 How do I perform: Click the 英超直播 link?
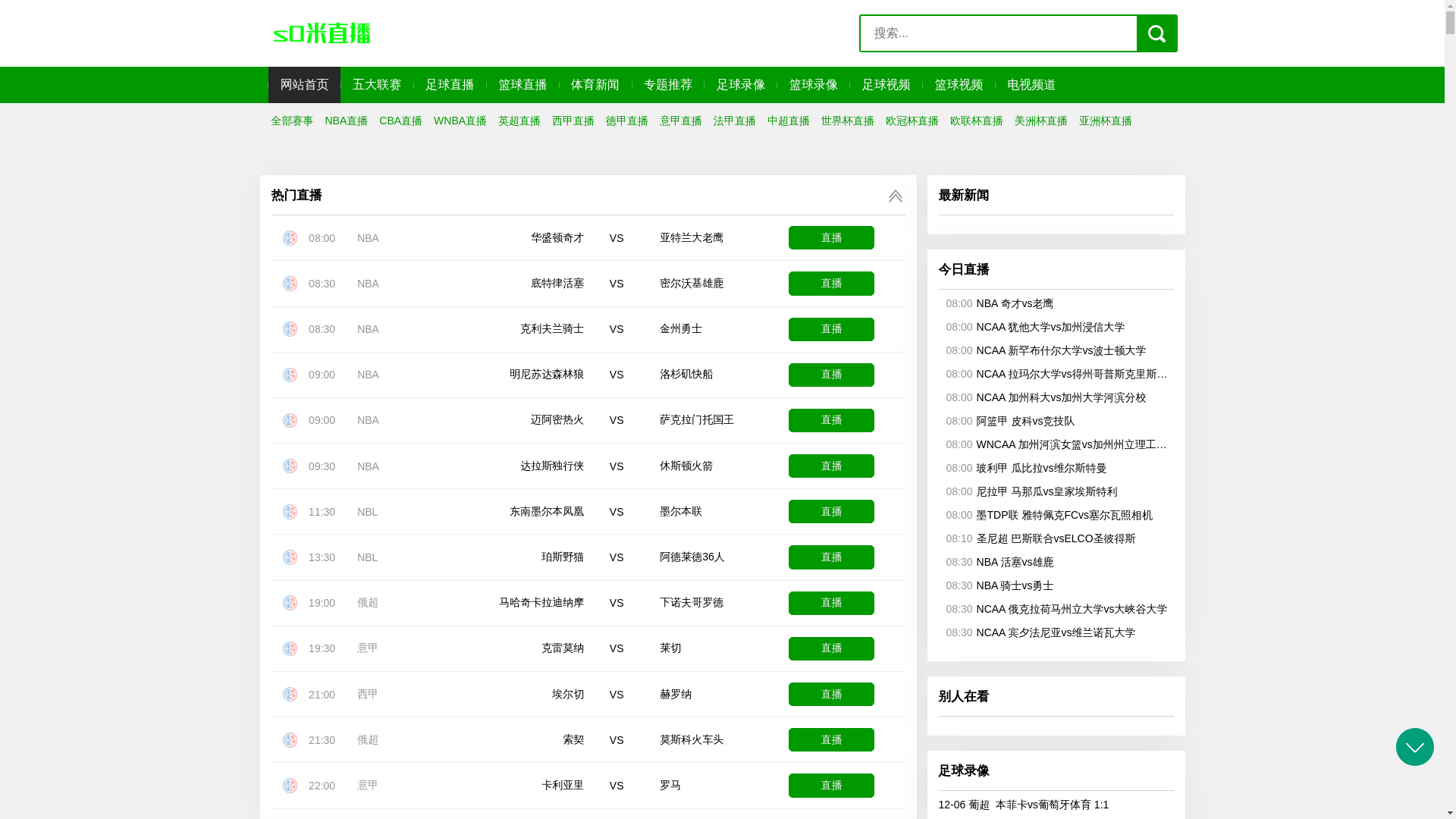[x=519, y=121]
